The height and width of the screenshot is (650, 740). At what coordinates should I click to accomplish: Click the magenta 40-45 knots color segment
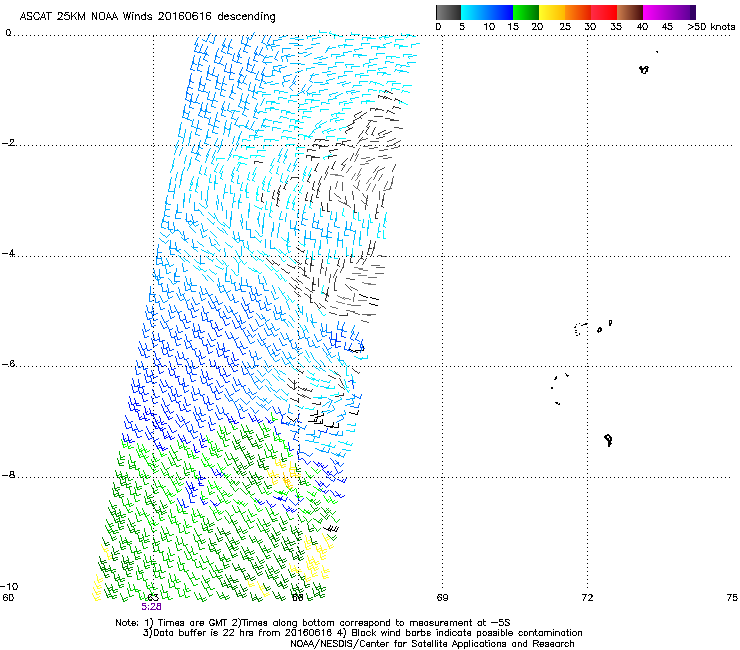[x=656, y=12]
